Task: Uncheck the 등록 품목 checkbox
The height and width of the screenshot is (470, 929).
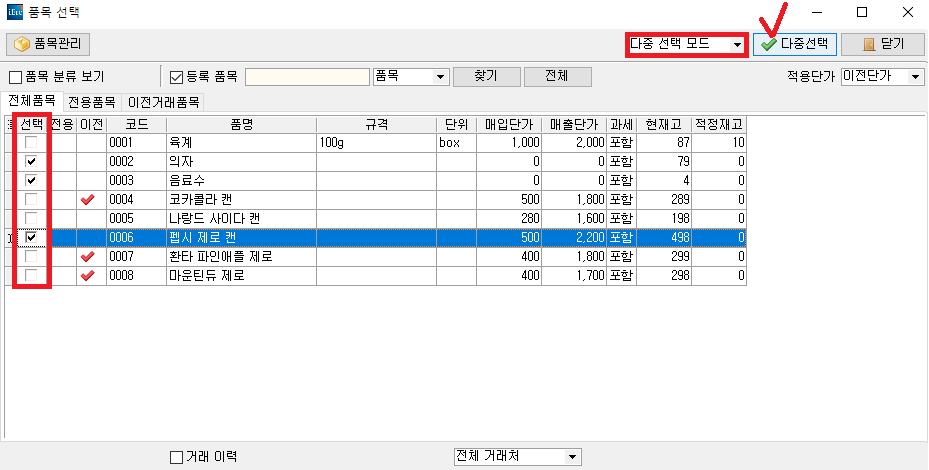Action: tap(176, 77)
